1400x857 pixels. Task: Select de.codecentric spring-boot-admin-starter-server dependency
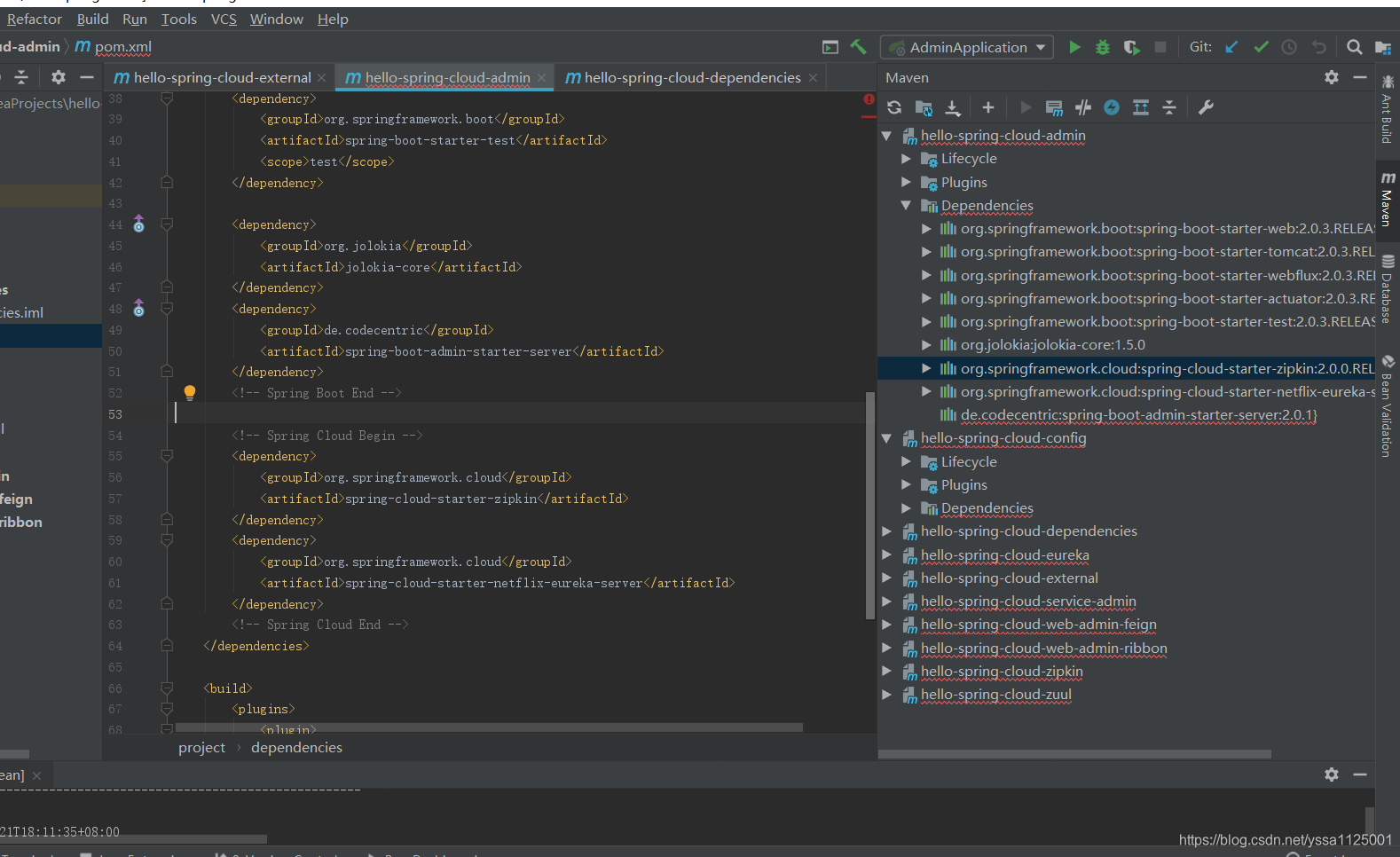(x=1138, y=415)
